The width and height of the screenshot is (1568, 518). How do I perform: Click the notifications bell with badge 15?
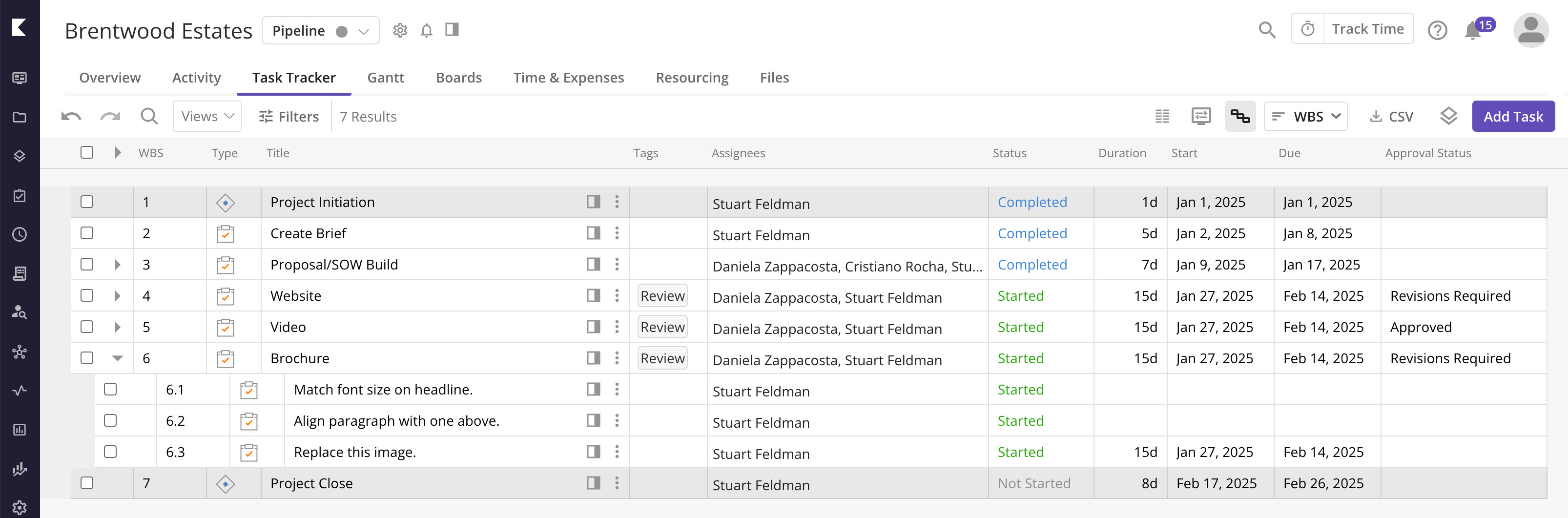click(x=1474, y=30)
